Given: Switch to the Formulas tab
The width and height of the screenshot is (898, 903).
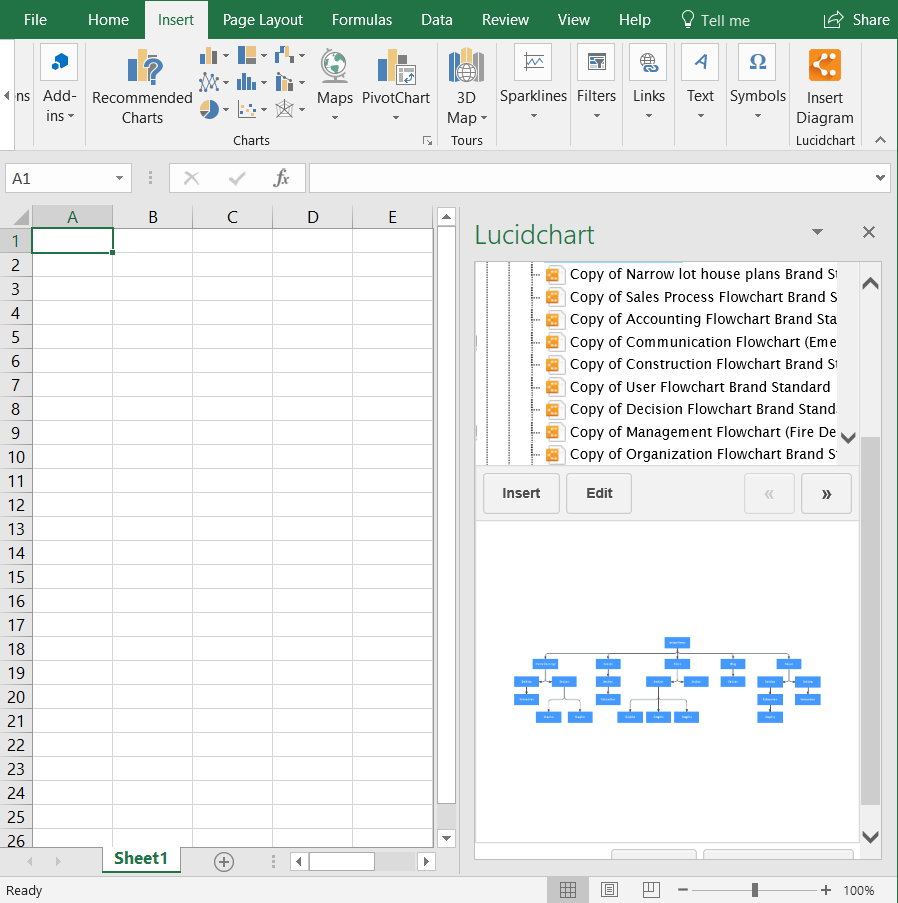Looking at the screenshot, I should coord(362,20).
